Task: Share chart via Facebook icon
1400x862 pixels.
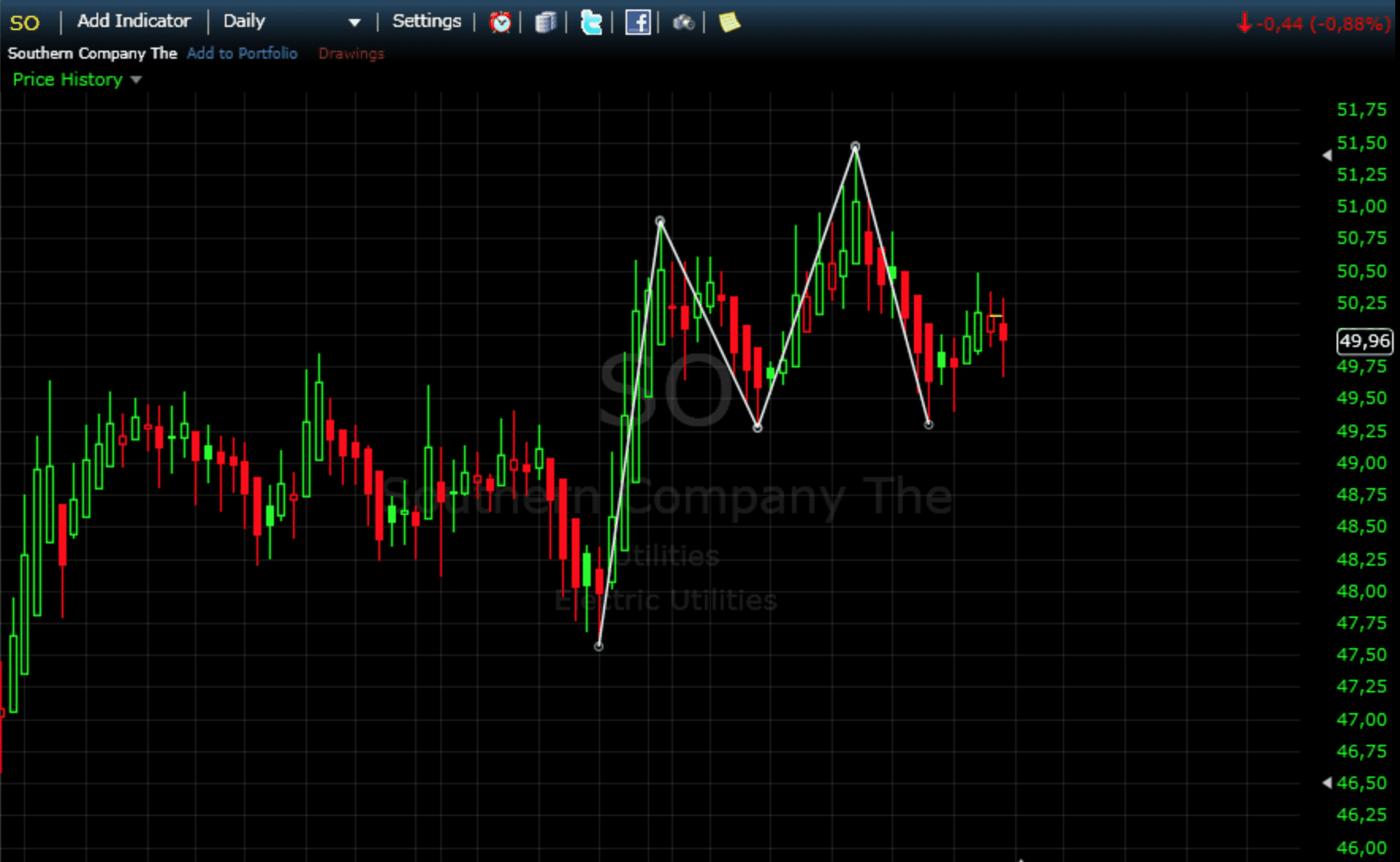Action: [637, 22]
